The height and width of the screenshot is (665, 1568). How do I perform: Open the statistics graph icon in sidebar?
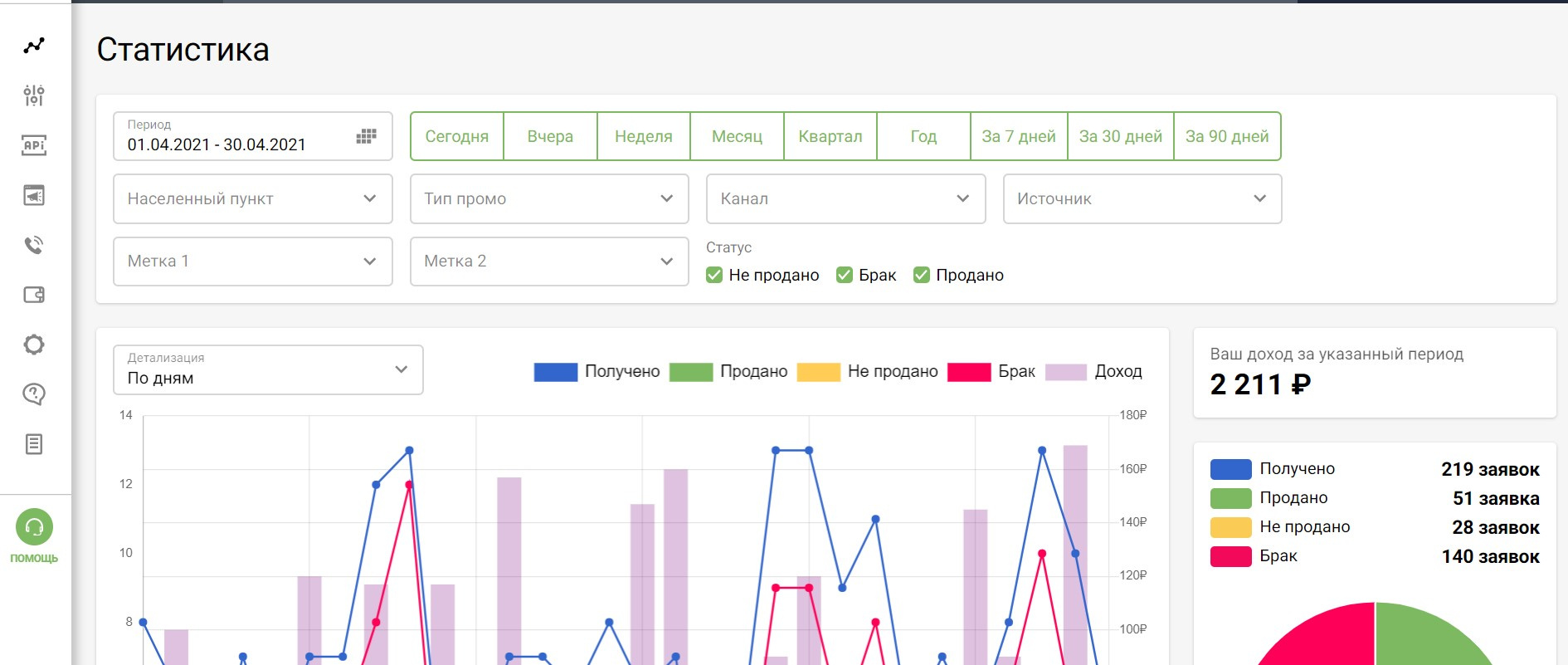pos(34,46)
